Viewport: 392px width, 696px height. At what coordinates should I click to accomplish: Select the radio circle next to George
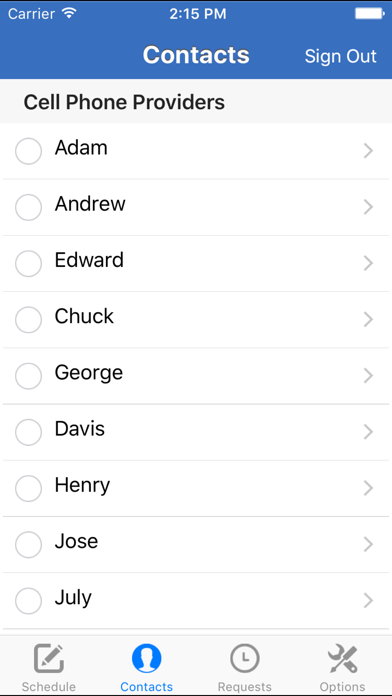point(28,376)
